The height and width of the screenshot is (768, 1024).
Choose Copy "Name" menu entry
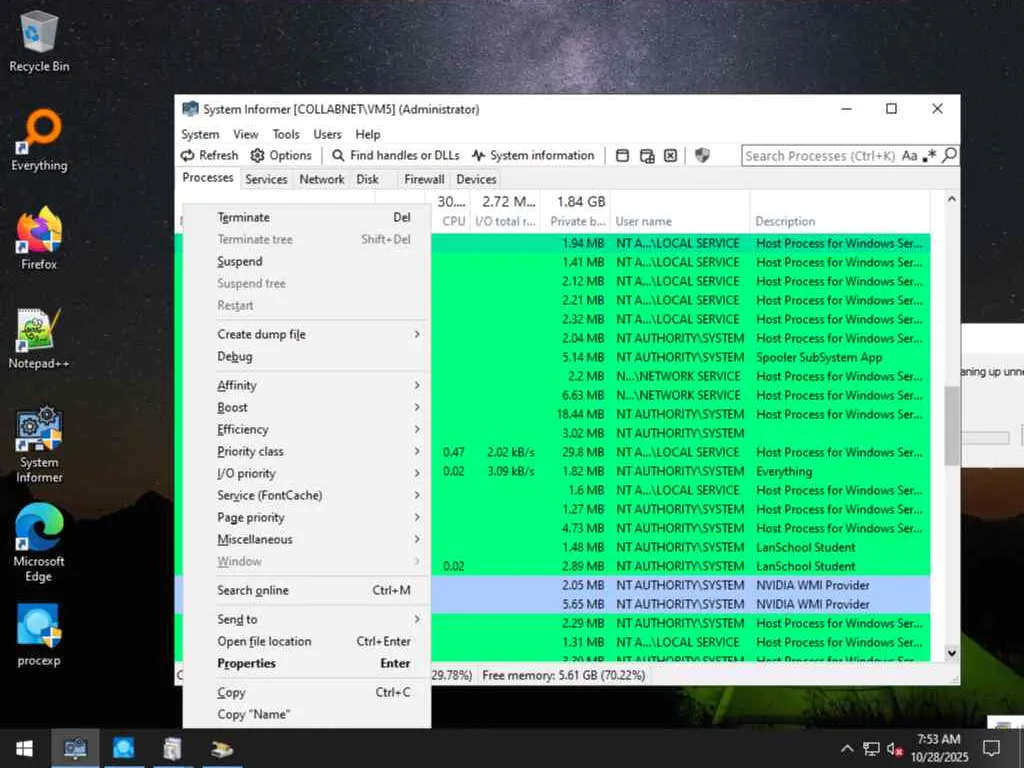[x=307, y=714]
